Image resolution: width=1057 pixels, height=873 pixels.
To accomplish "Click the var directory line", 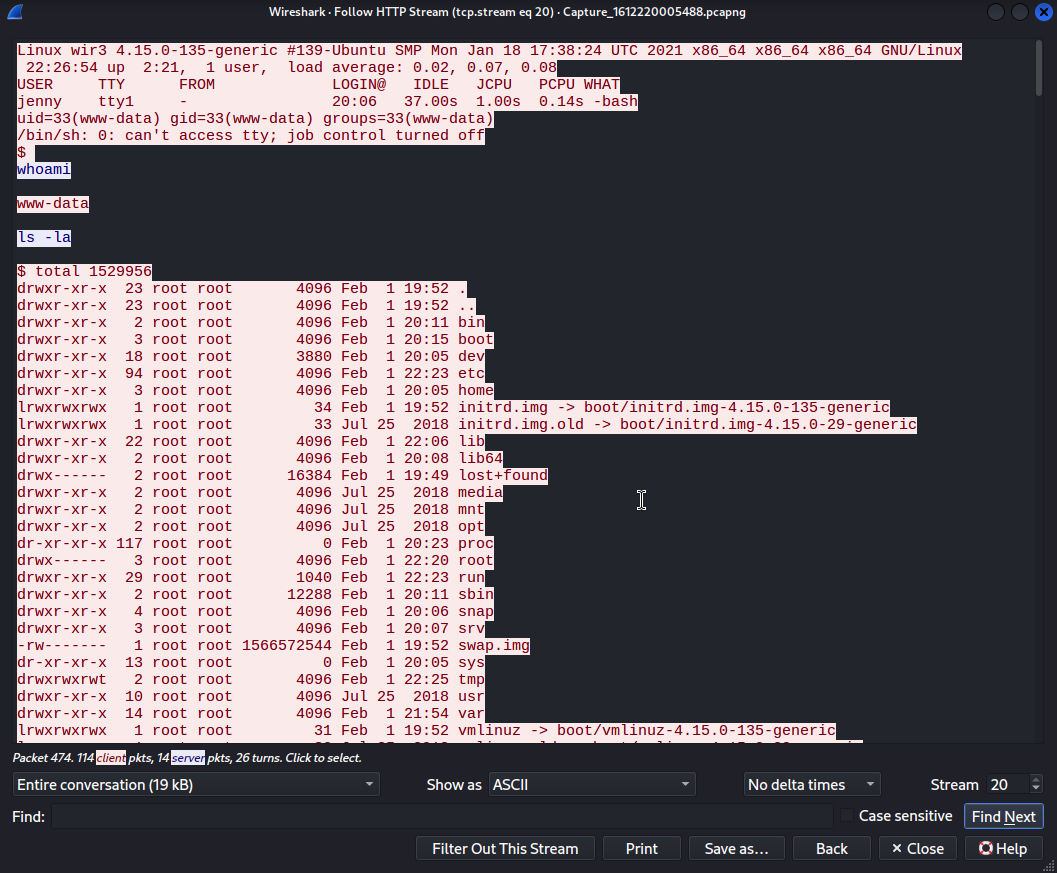I will tap(251, 713).
